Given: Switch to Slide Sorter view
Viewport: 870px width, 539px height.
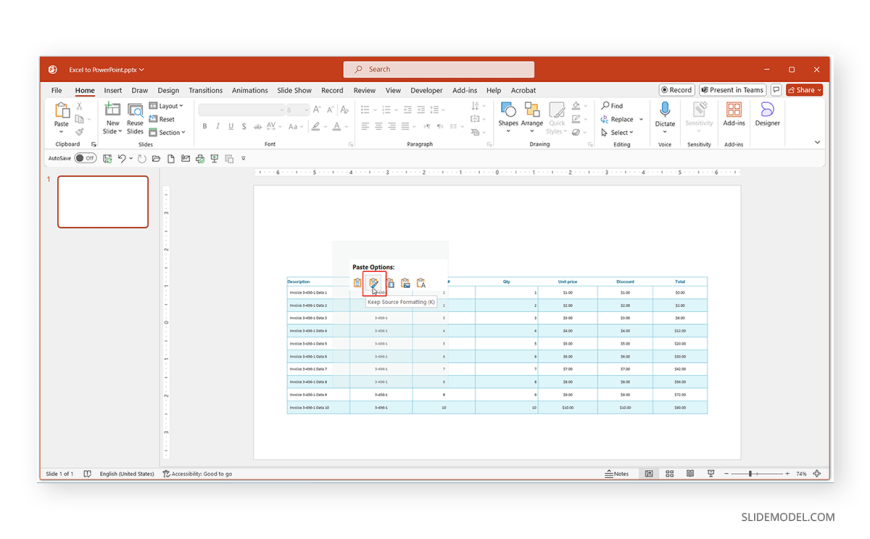Looking at the screenshot, I should coord(670,474).
